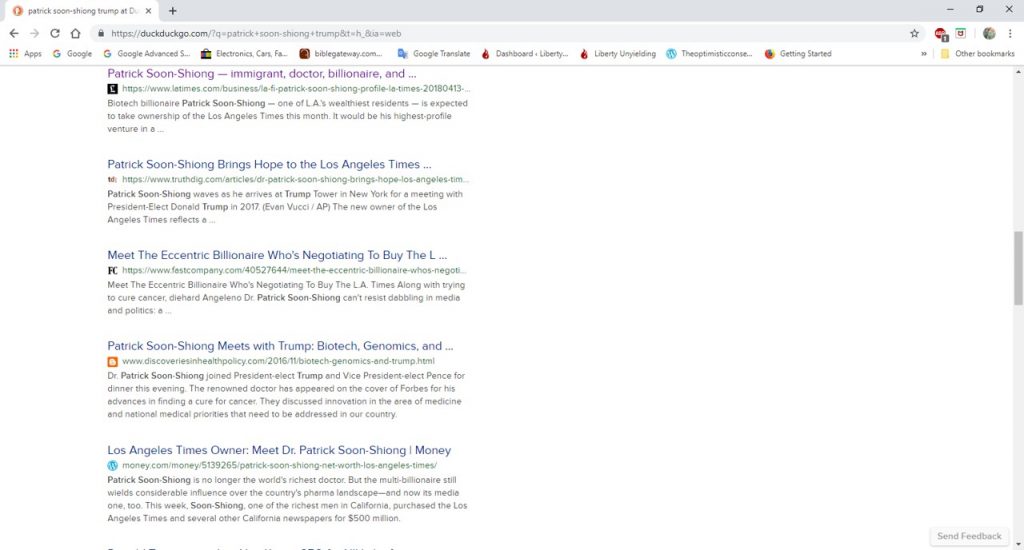Screen dimensions: 1024x550
Task: Expand the hidden bookmarks chevron
Action: pyautogui.click(x=923, y=54)
